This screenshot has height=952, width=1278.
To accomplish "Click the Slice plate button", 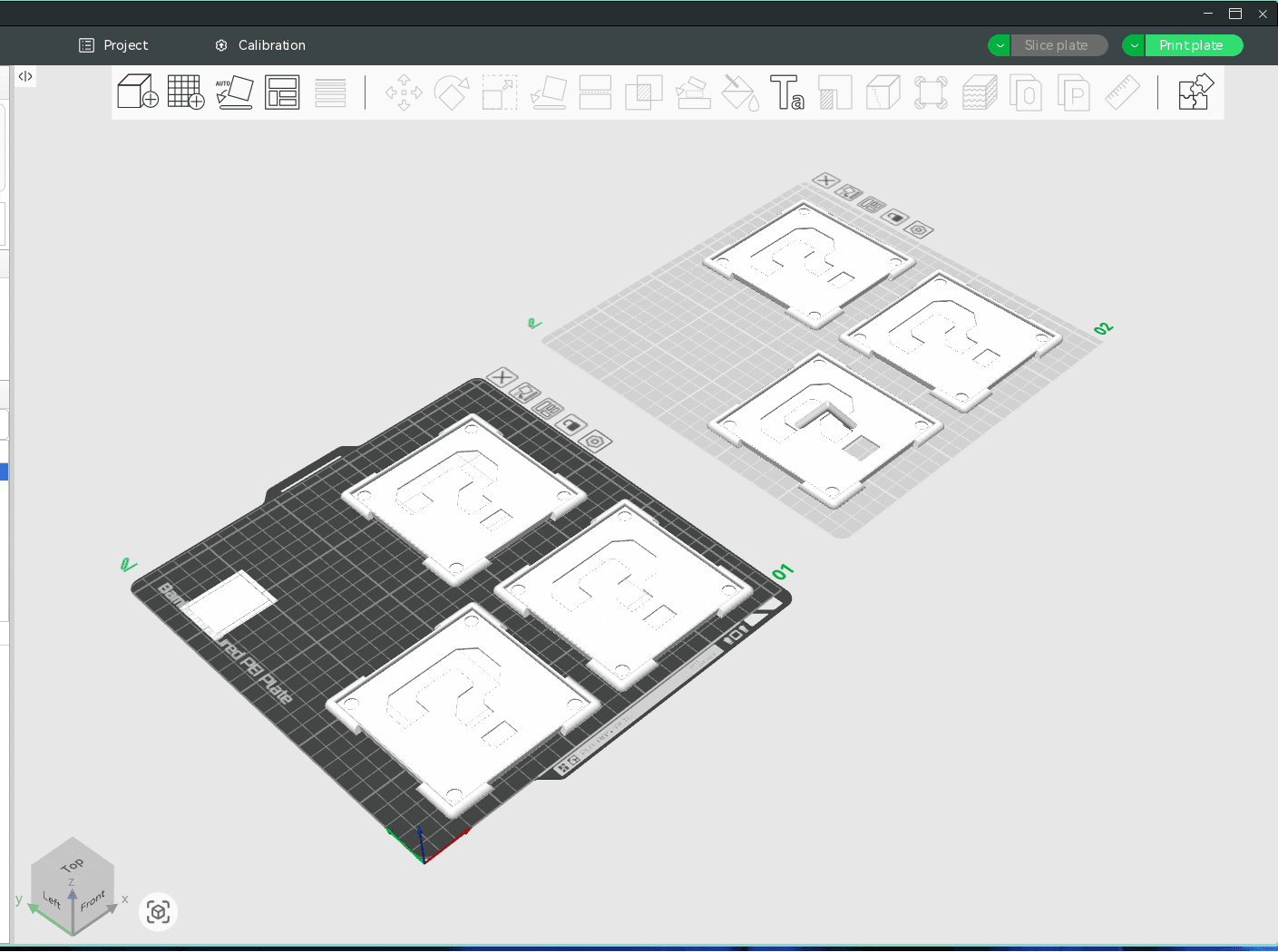I will click(1058, 44).
